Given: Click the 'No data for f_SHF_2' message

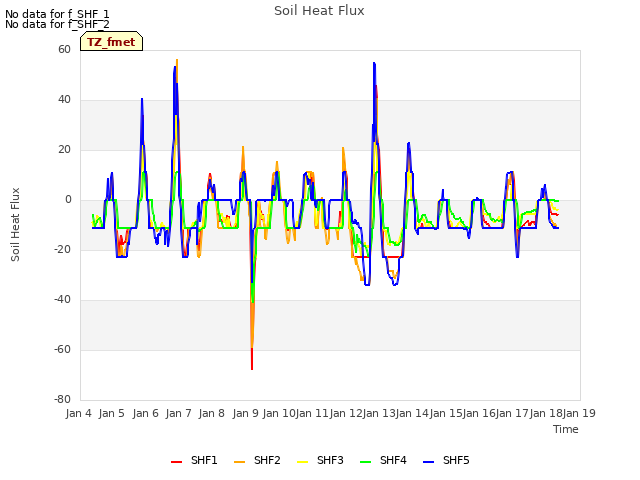Looking at the screenshot, I should (57, 24).
